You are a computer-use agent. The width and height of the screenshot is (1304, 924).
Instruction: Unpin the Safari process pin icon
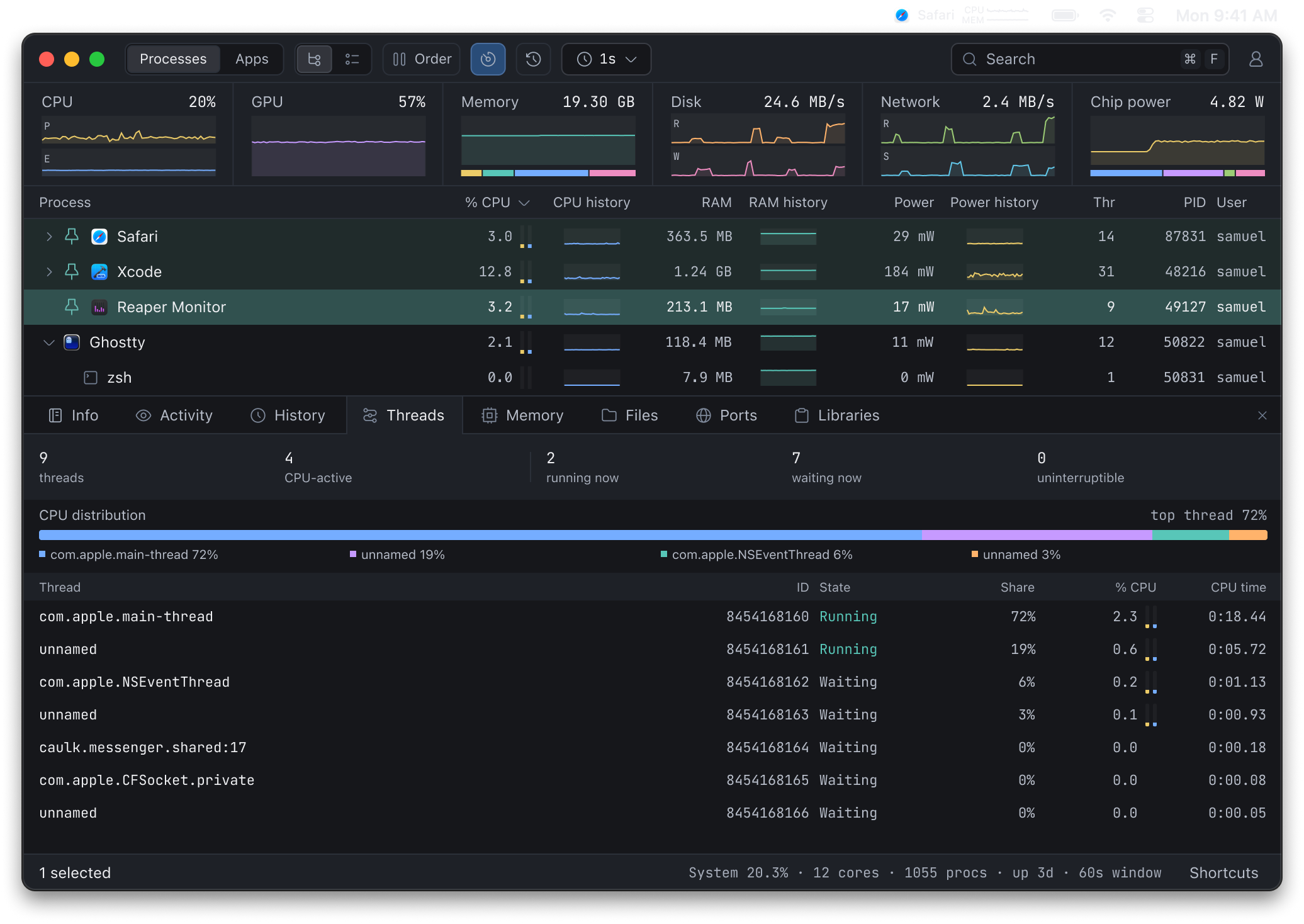[72, 237]
